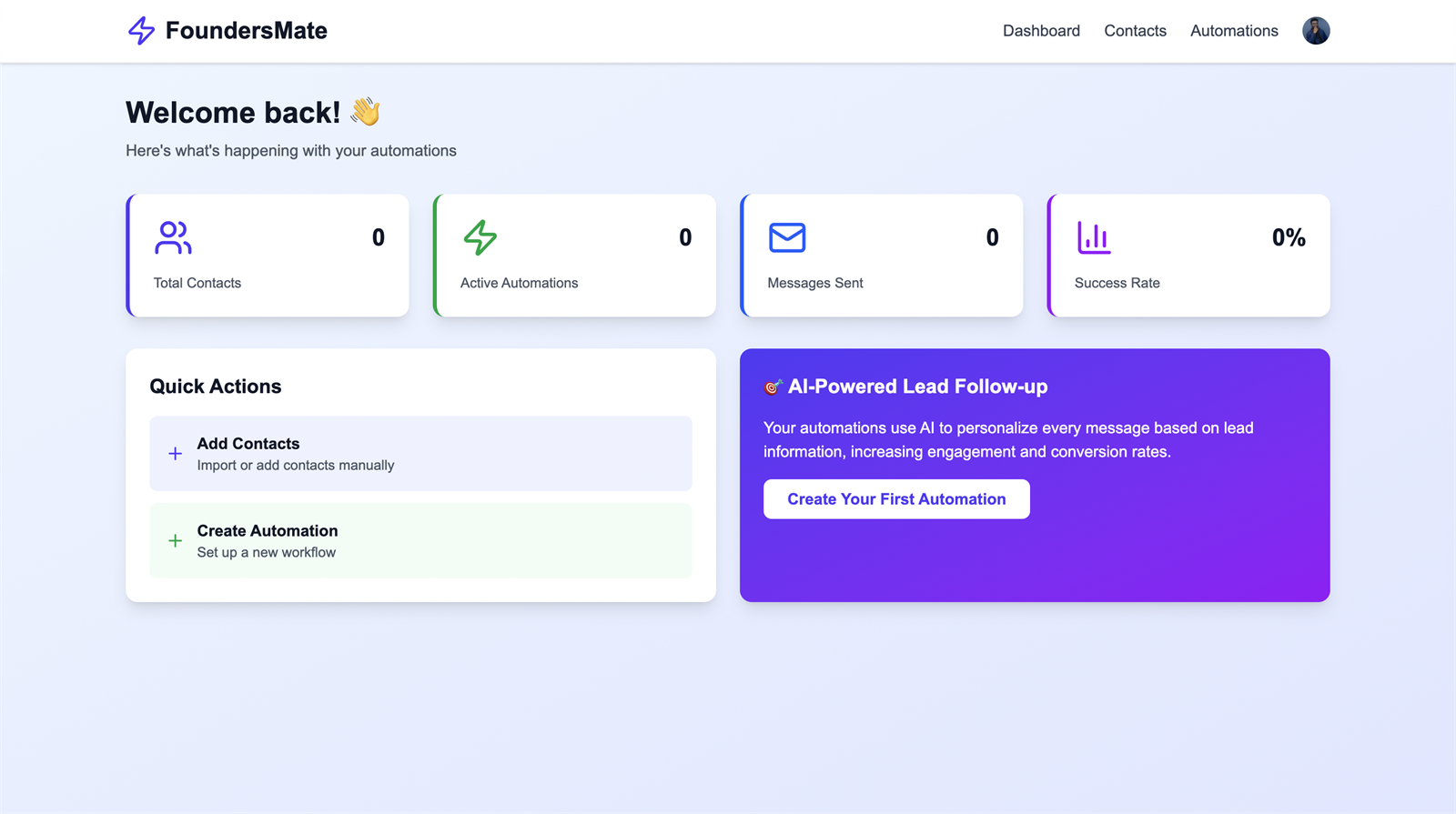Image resolution: width=1456 pixels, height=814 pixels.
Task: Click the plus icon beside Add Contacts
Action: [x=176, y=453]
